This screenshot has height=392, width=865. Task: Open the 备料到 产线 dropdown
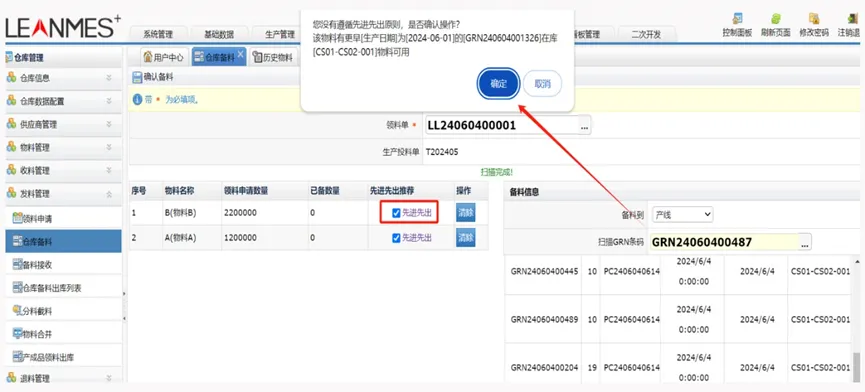click(682, 214)
